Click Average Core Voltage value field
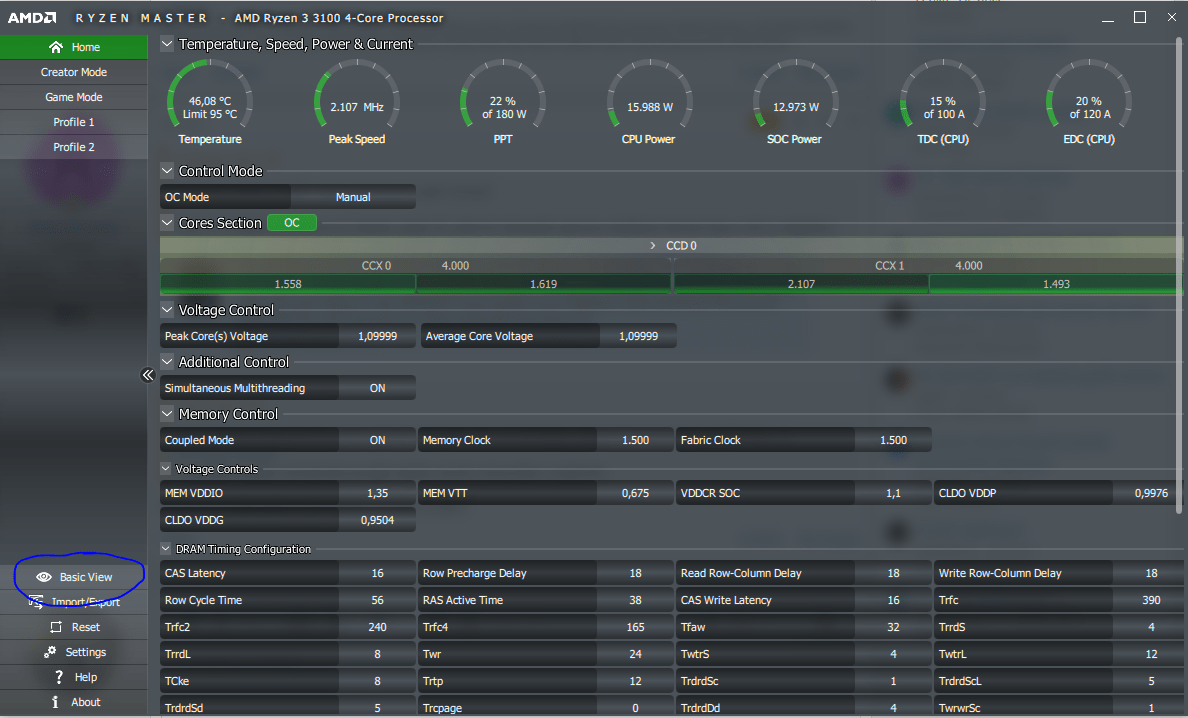The width and height of the screenshot is (1188, 718). click(638, 336)
